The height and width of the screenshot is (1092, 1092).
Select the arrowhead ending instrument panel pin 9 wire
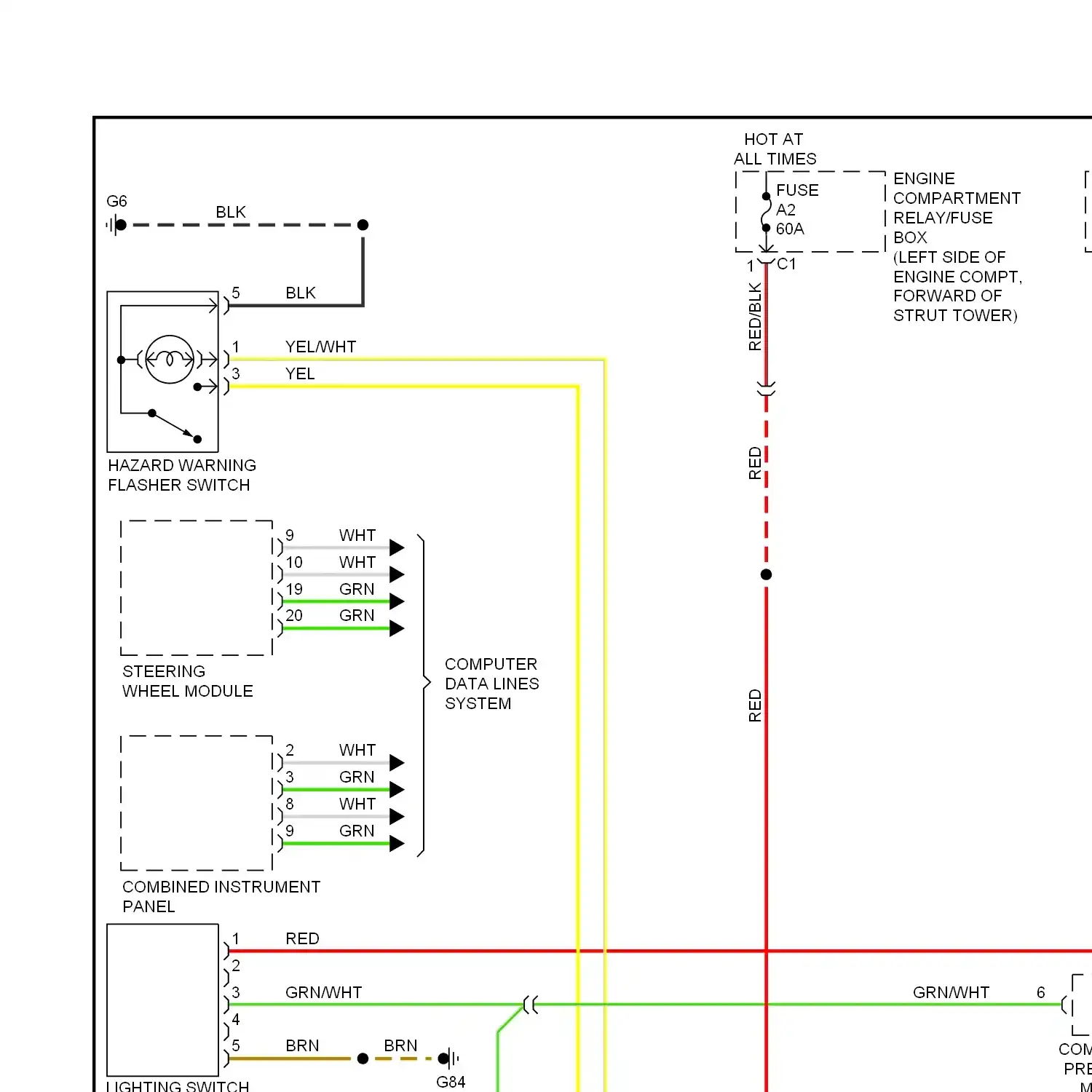(397, 843)
